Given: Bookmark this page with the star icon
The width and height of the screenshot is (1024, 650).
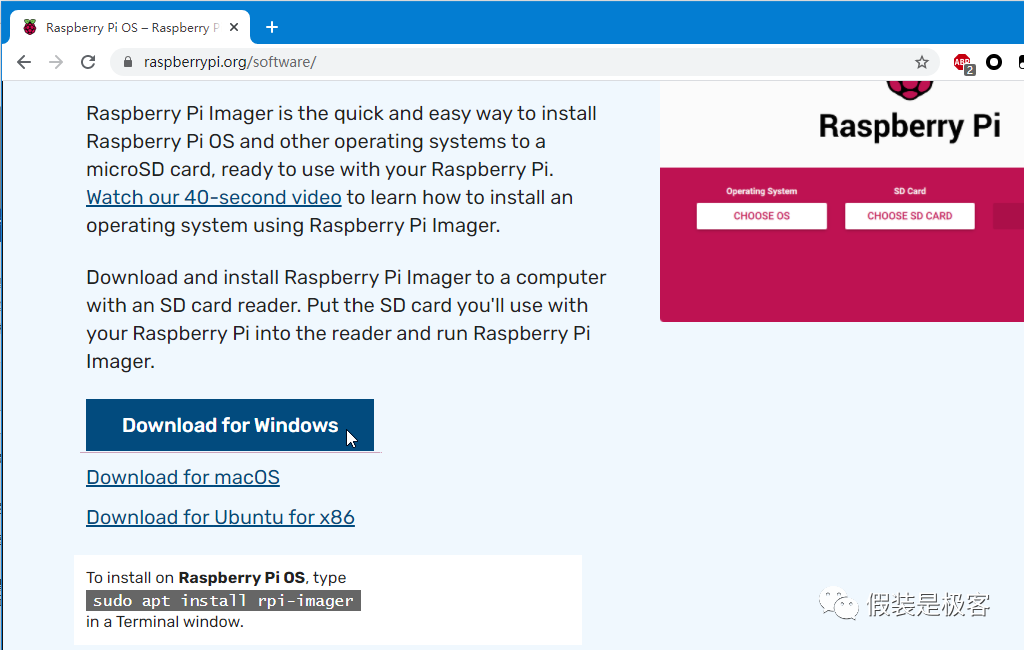Looking at the screenshot, I should [921, 62].
